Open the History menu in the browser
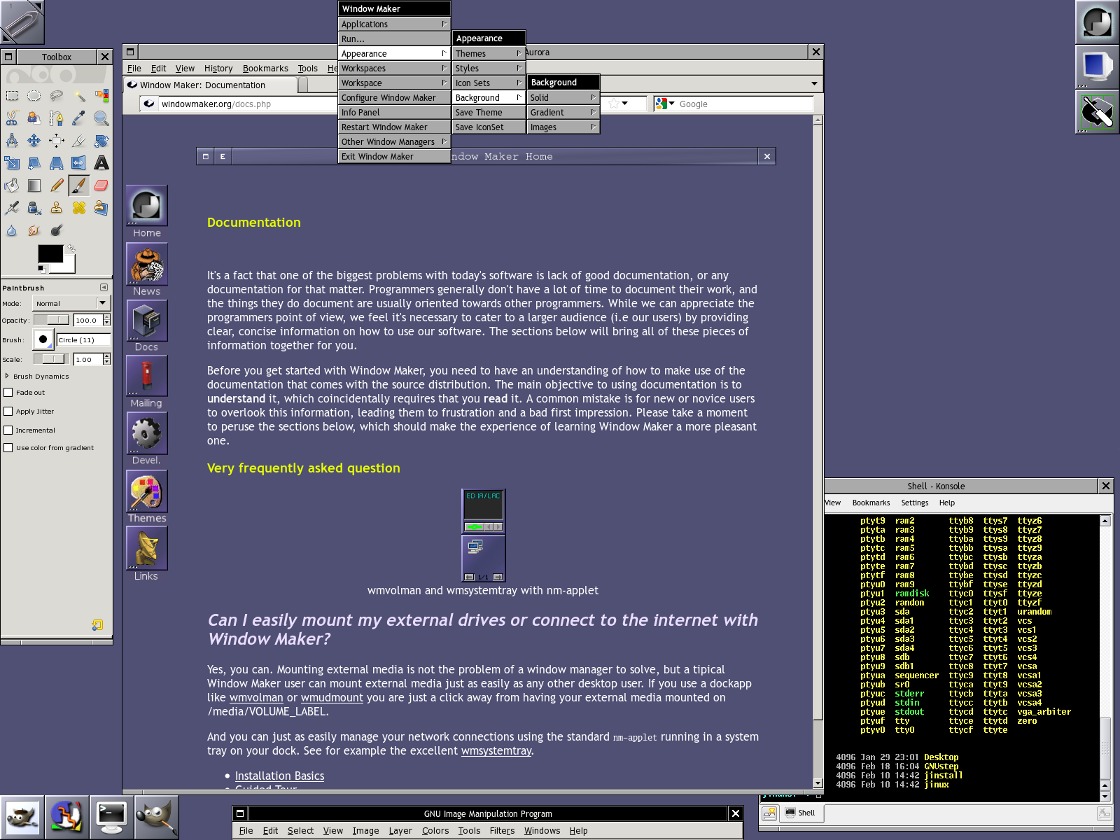Viewport: 1120px width, 840px height. 218,69
